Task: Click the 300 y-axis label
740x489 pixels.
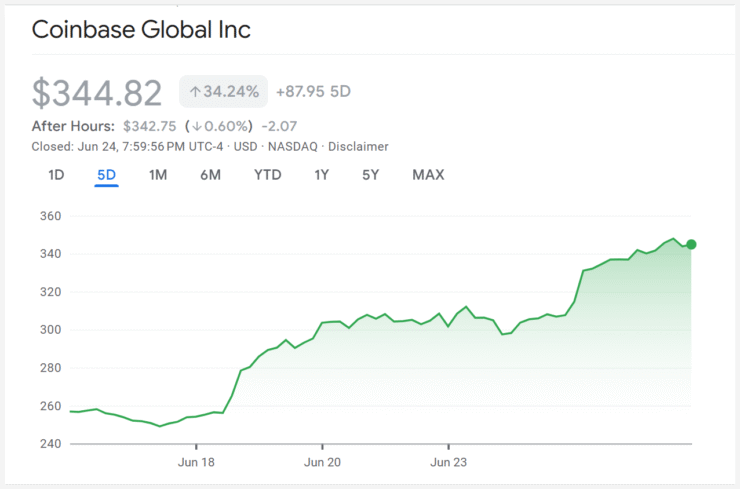Action: click(50, 330)
